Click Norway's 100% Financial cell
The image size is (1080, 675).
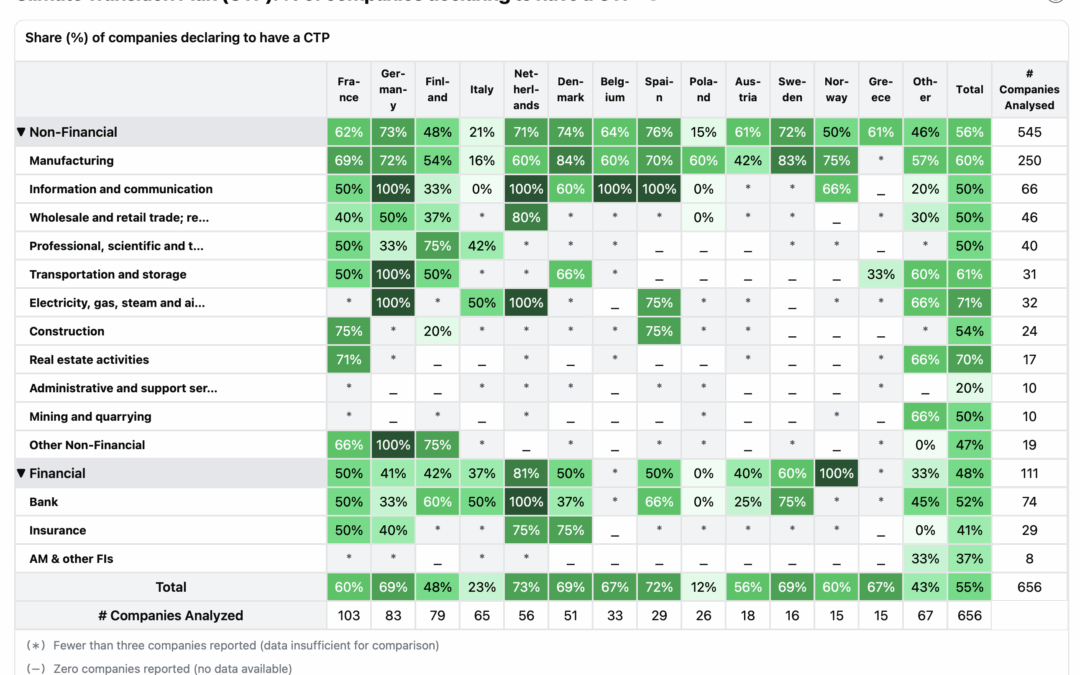(x=836, y=473)
